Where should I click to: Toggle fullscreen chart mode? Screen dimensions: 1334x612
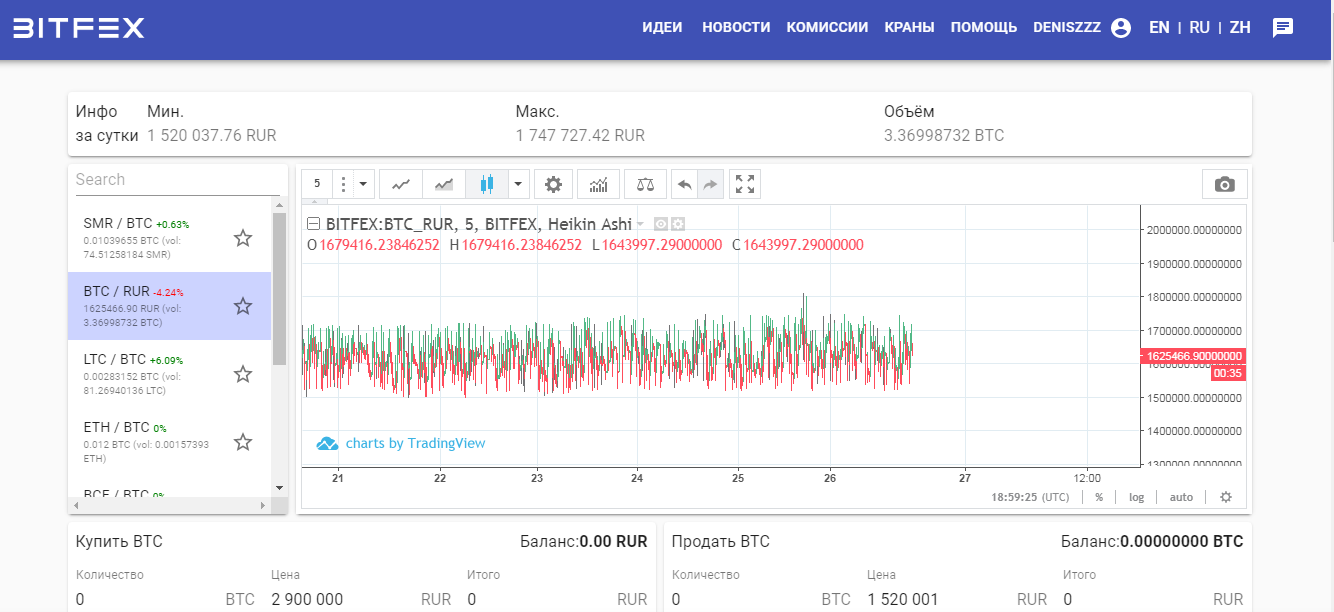point(745,184)
